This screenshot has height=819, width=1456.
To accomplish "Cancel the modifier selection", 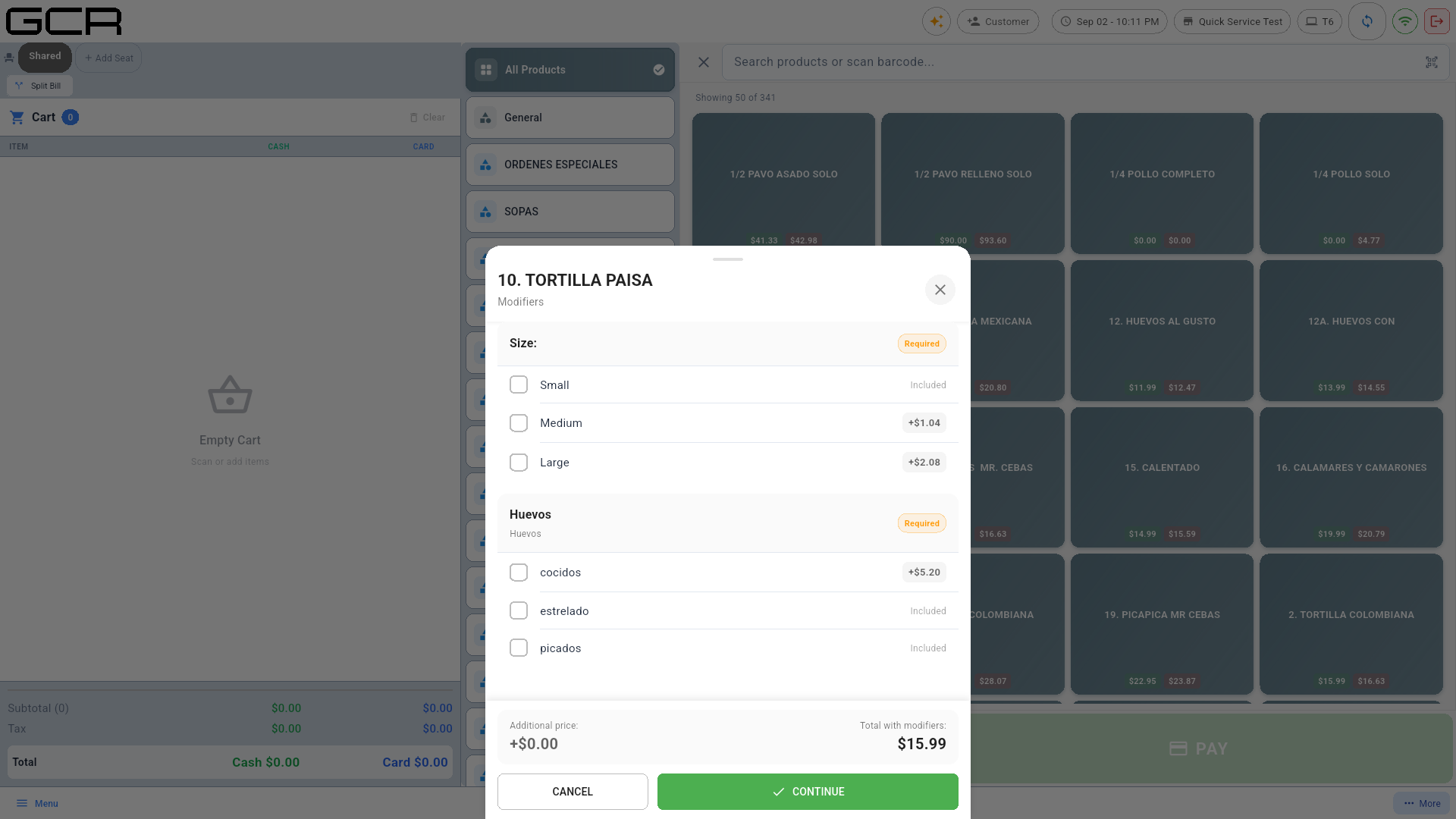I will [573, 792].
